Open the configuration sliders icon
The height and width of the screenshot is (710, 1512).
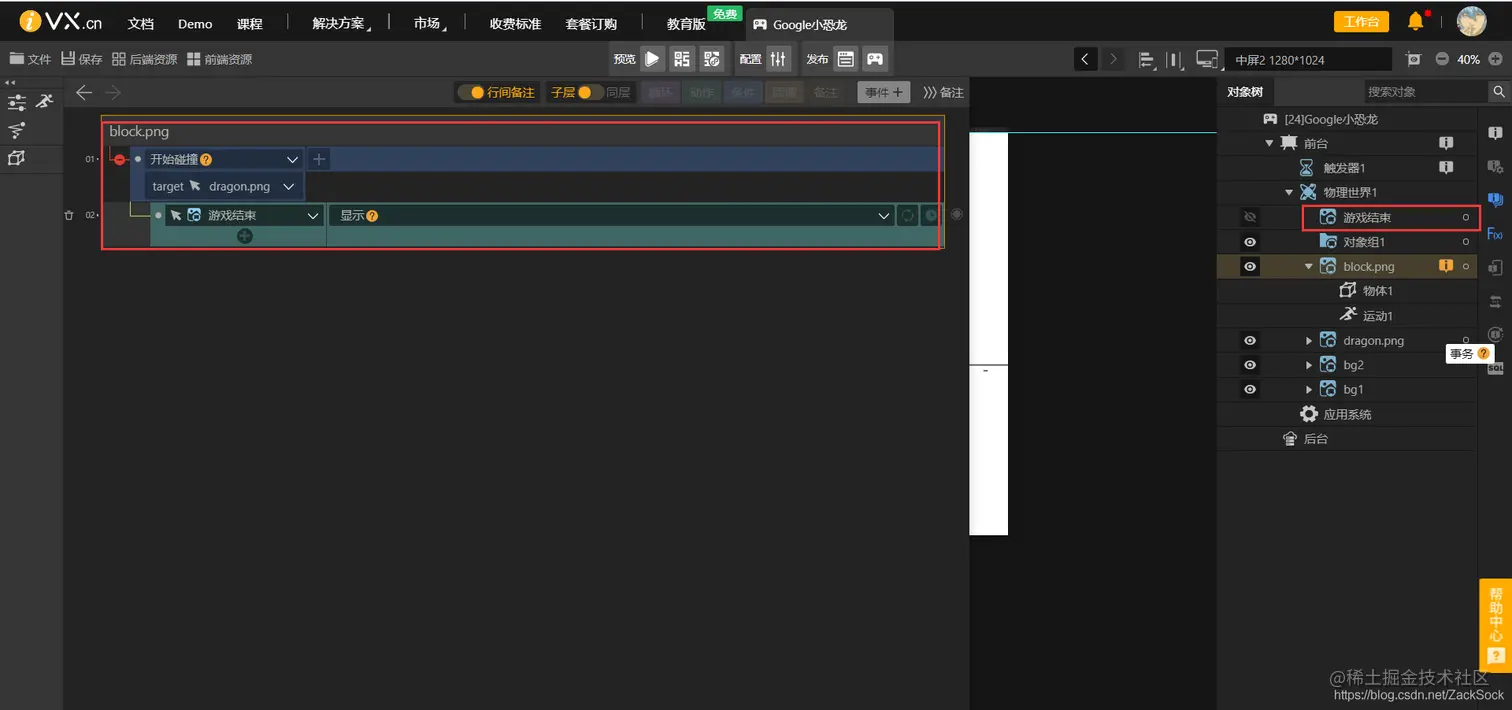(779, 59)
